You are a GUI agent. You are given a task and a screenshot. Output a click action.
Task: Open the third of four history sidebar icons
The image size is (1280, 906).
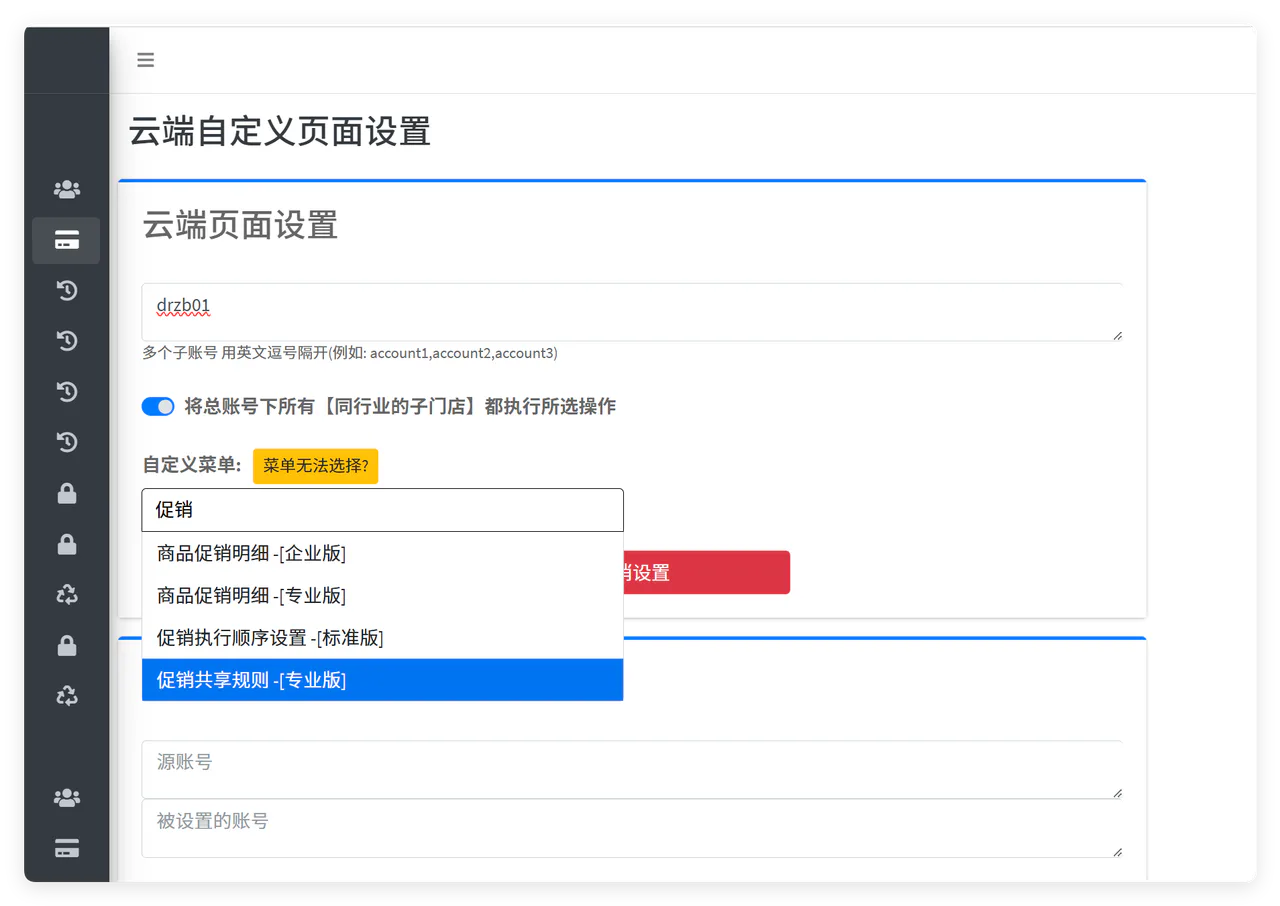[67, 392]
